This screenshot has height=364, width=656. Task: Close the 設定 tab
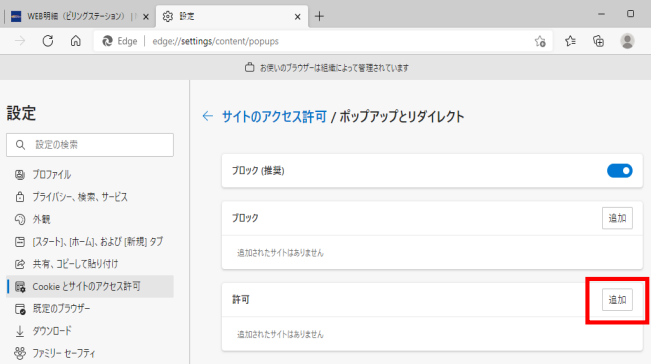pyautogui.click(x=297, y=17)
